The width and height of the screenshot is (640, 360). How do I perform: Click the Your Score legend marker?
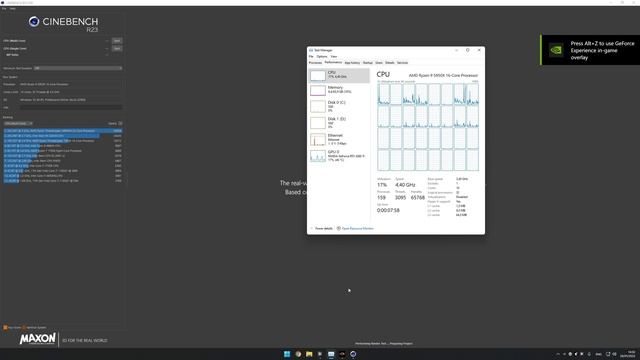[5, 327]
